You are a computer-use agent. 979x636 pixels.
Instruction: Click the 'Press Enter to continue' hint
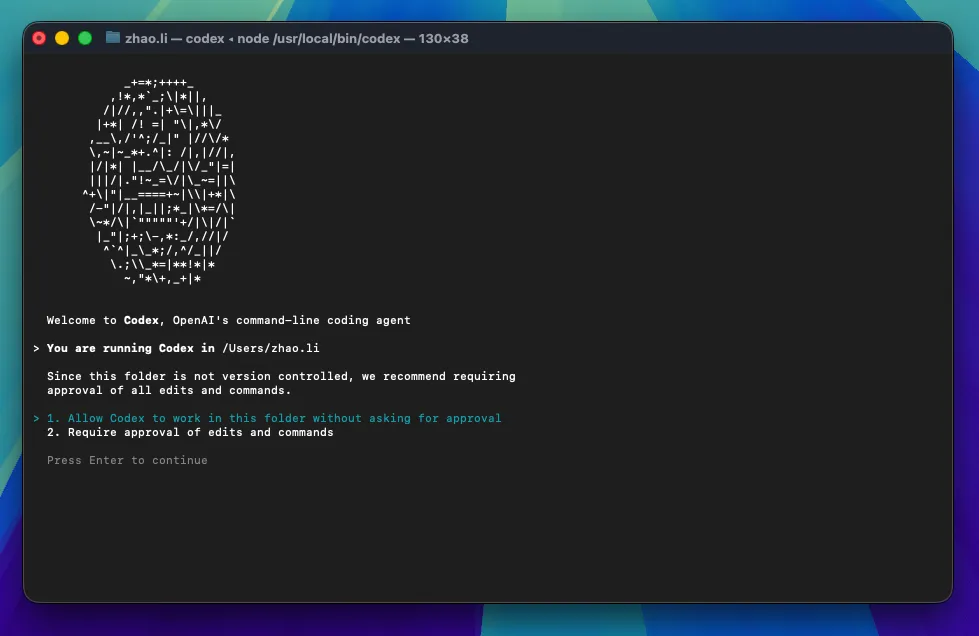(x=127, y=460)
